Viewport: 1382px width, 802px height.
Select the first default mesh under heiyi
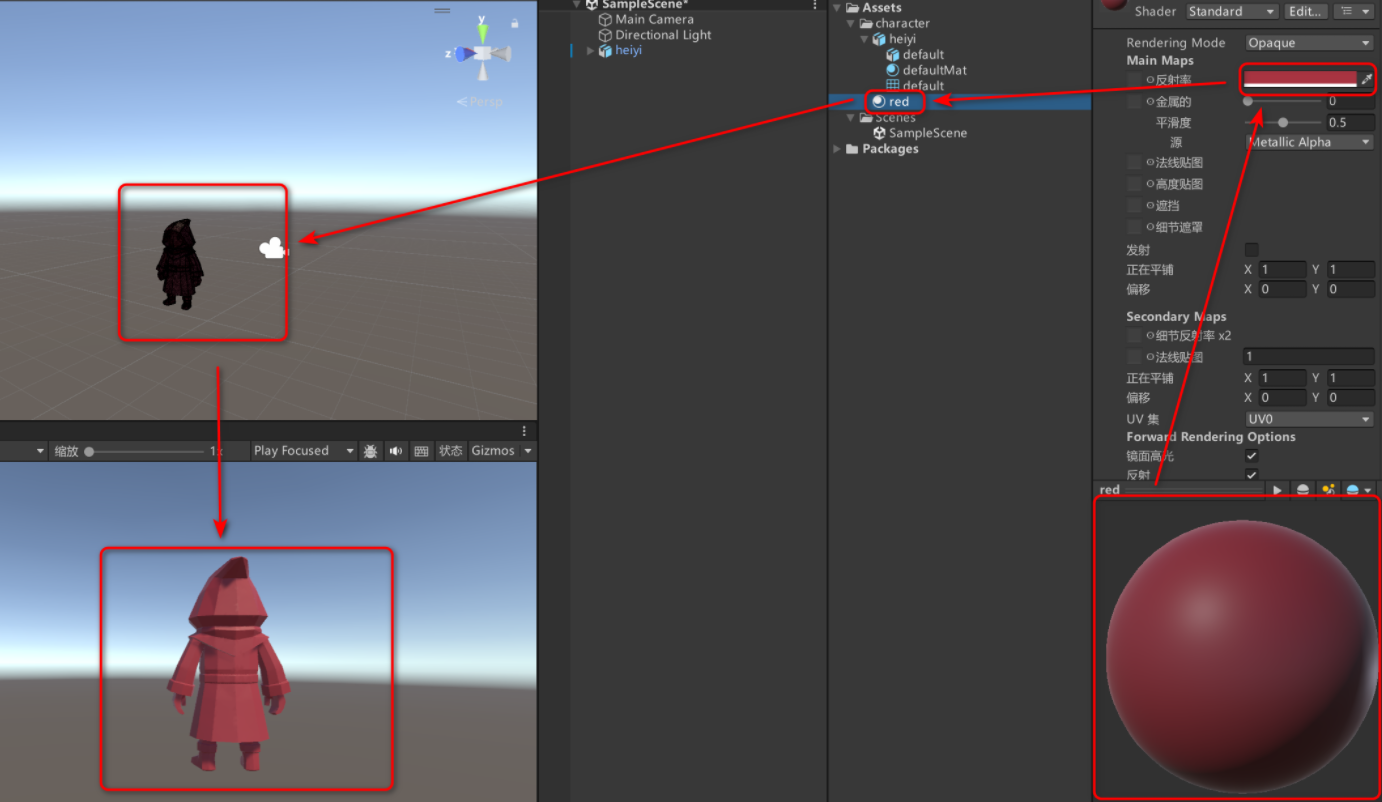pyautogui.click(x=923, y=55)
